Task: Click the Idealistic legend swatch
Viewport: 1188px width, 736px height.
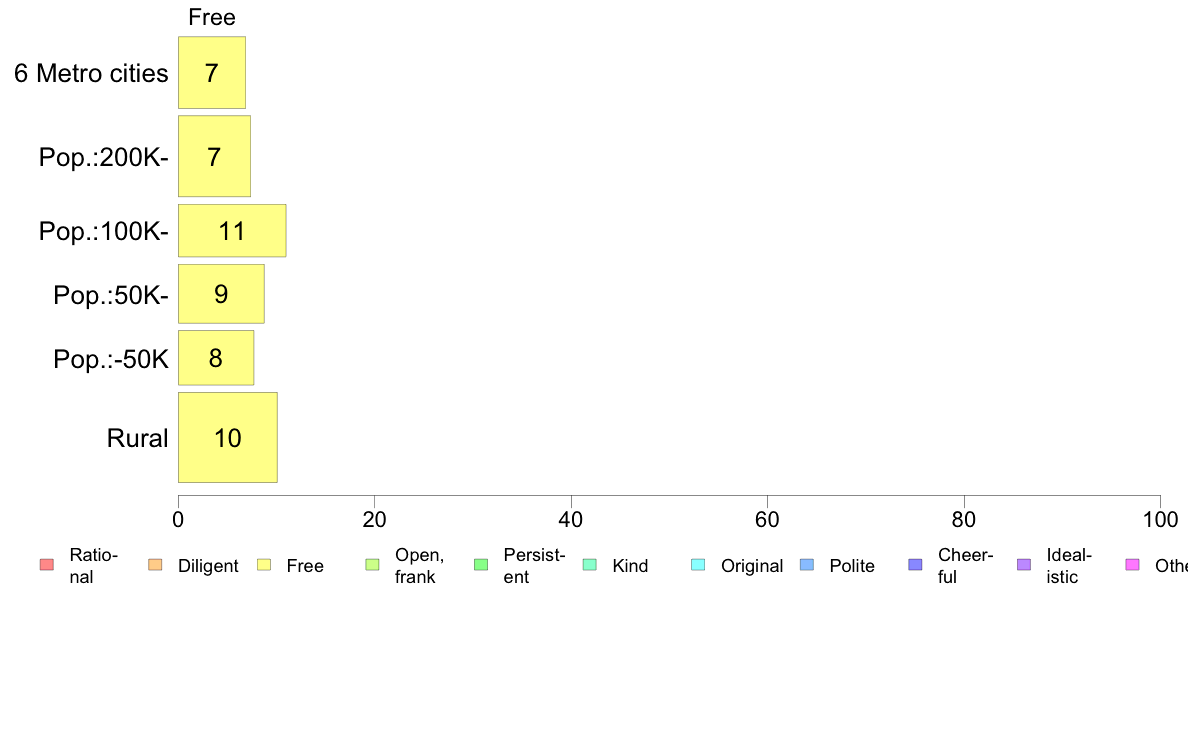Action: tap(1024, 565)
